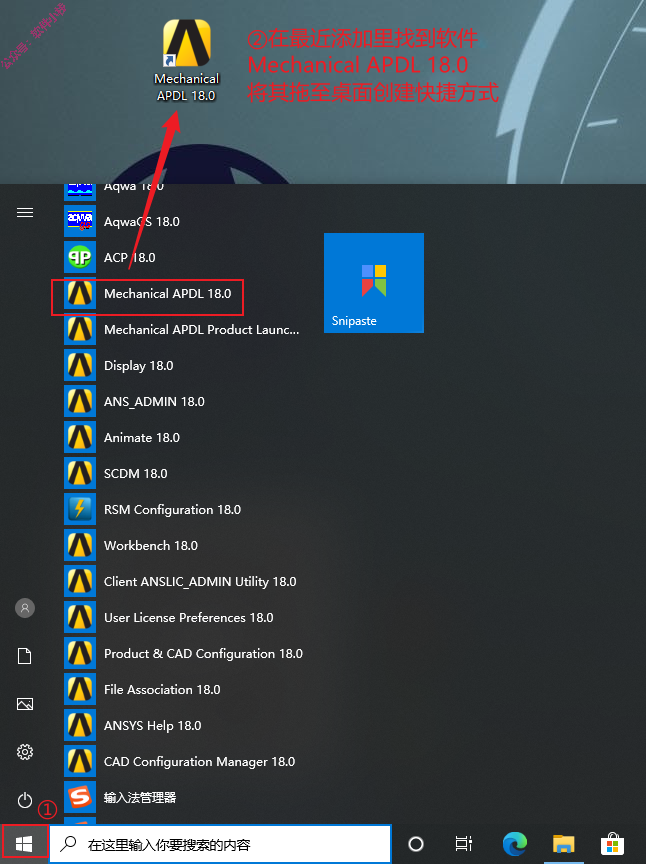
Task: Open the user account icon in sidebar
Action: tap(25, 608)
